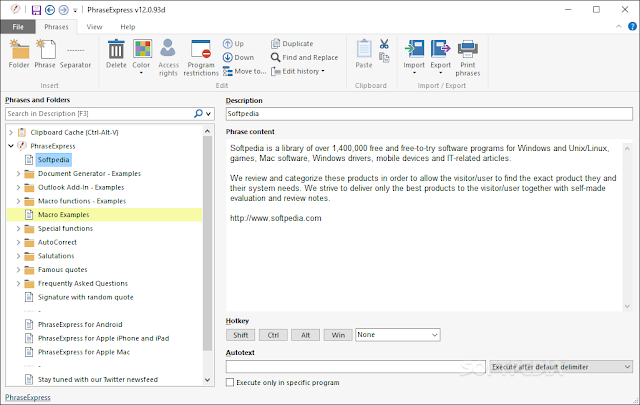Select PhraseExpress for Apple Mac
The width and height of the screenshot is (640, 405).
click(x=84, y=352)
